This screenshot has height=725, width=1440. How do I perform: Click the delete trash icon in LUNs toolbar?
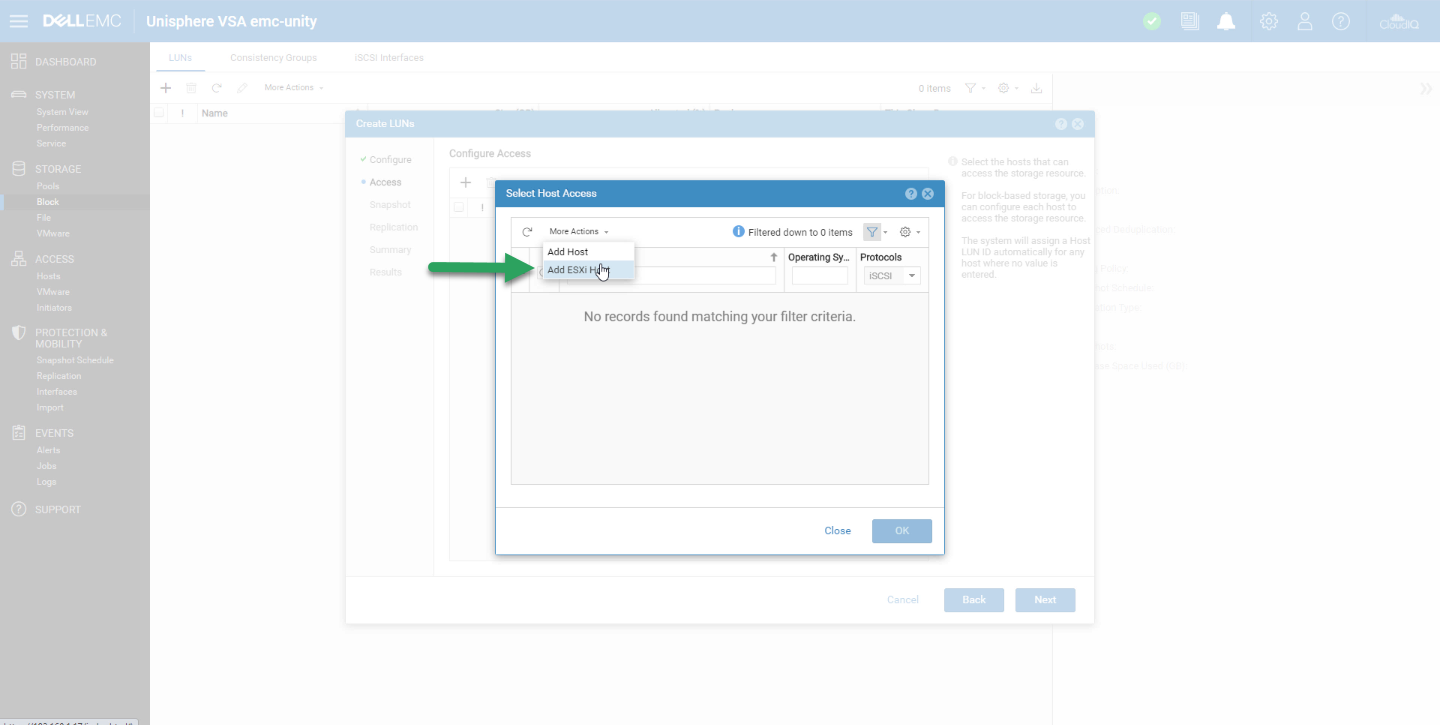(x=191, y=88)
